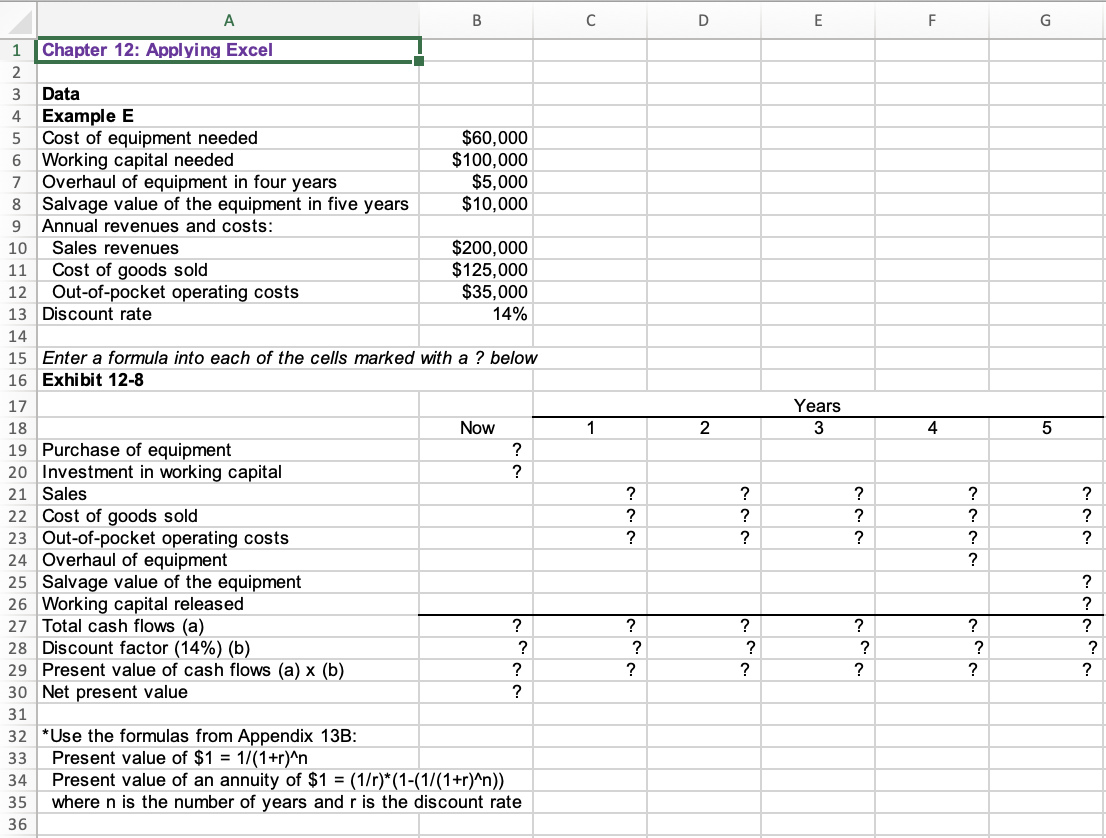Click the Total cash flows (a) label cell
The image size is (1106, 838).
pyautogui.click(x=228, y=626)
